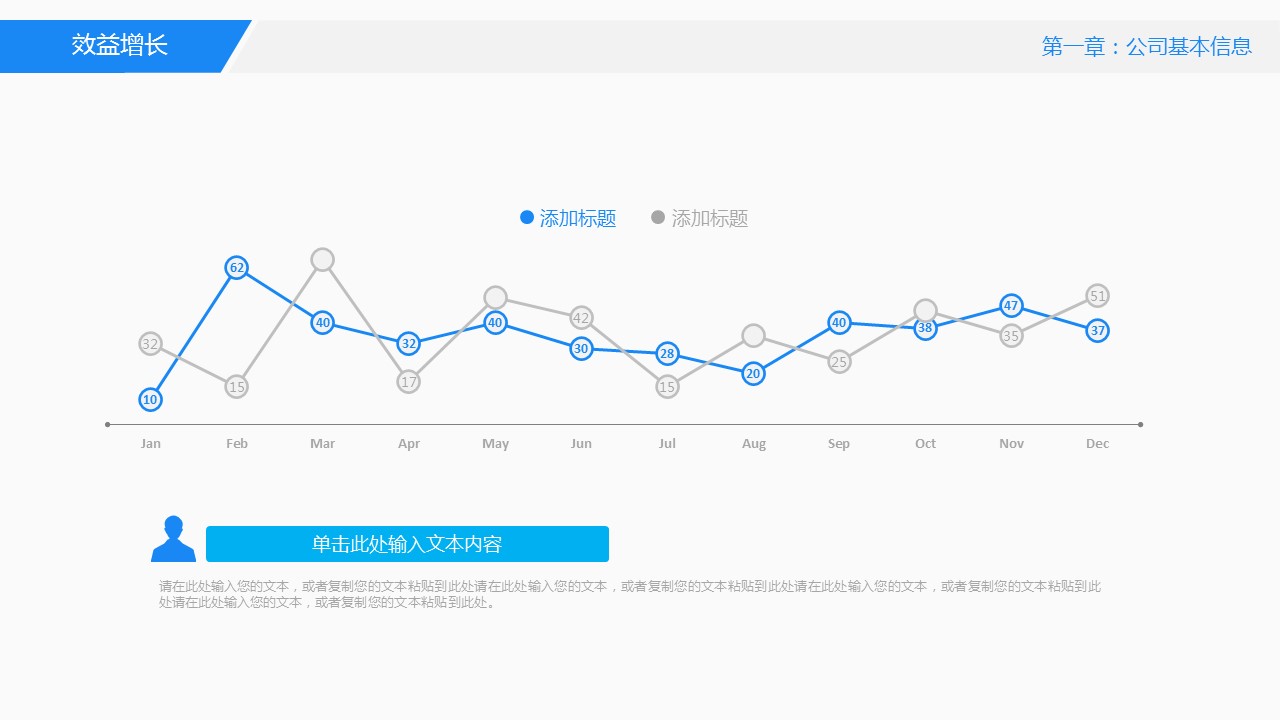
Task: Select the blue data point labeled 47
Action: (x=1011, y=306)
